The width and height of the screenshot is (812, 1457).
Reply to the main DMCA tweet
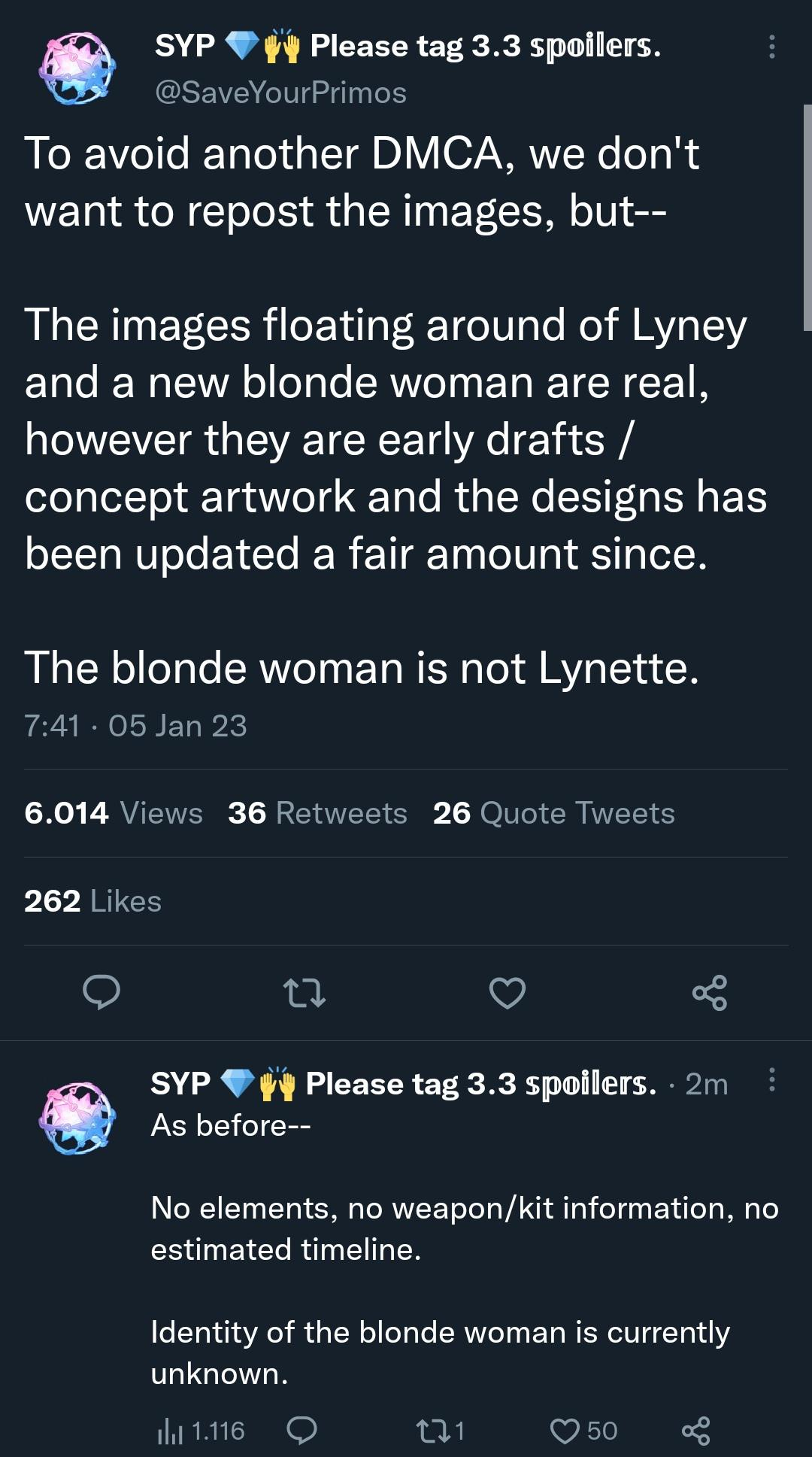101,992
